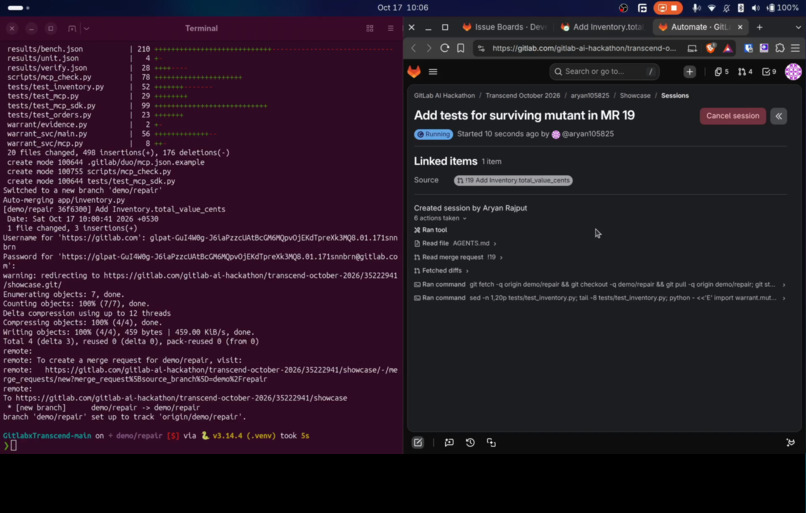Open the Wi-Fi icon in system tray
The image size is (806, 513).
pyautogui.click(x=711, y=8)
